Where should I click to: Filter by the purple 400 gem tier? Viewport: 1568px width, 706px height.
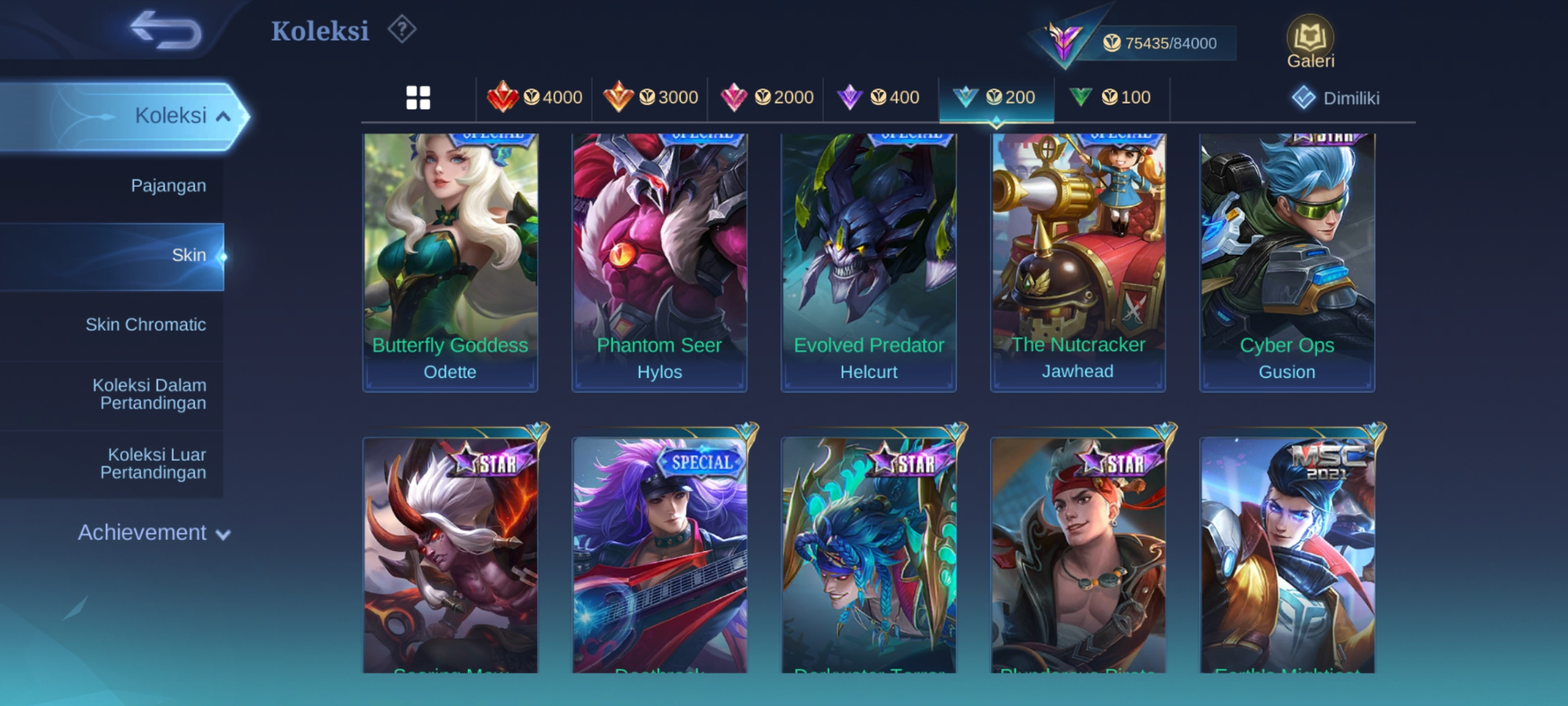click(x=879, y=97)
